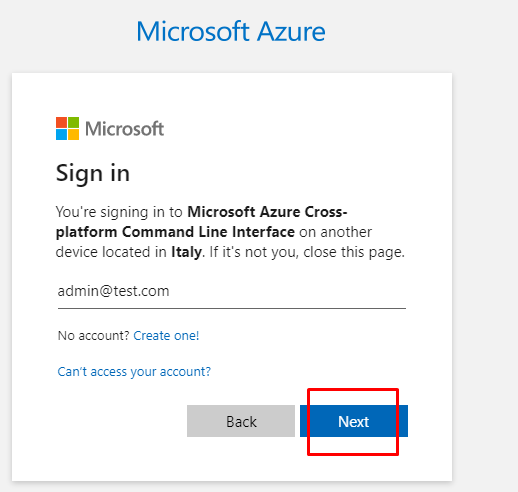Screen dimensions: 518x492
Task: Click the blue square of the Microsoft logo
Action: [x=61, y=134]
